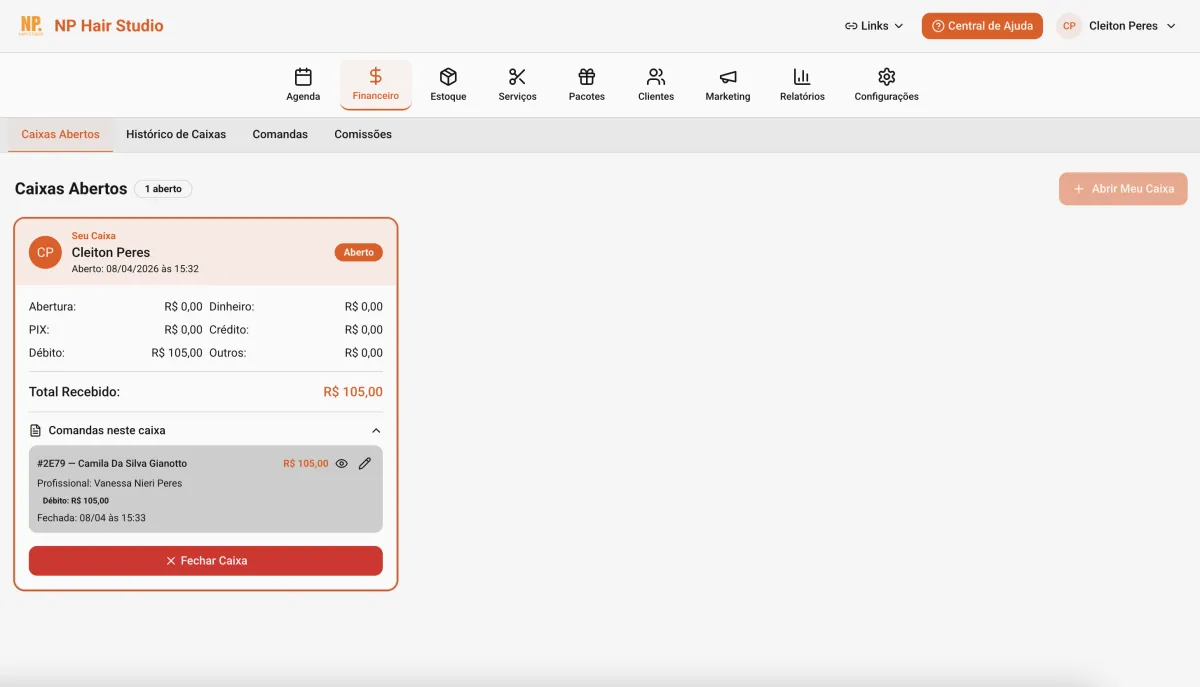Image resolution: width=1200 pixels, height=687 pixels.
Task: Open the Pacotes gift icon
Action: (586, 76)
